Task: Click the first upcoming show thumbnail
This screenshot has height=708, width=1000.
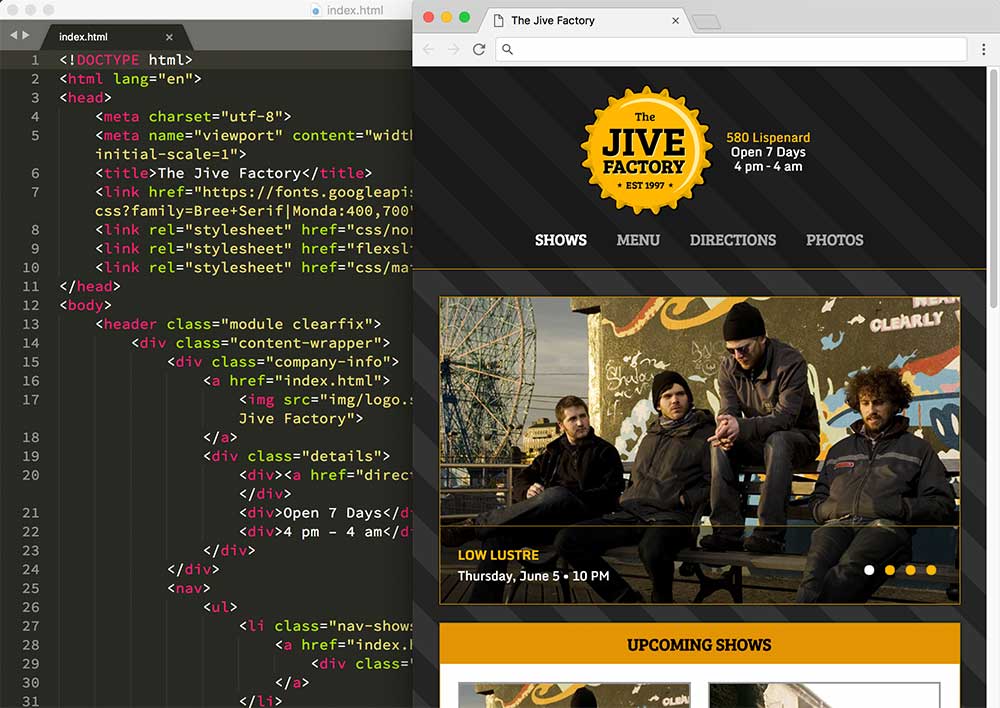Action: click(574, 695)
